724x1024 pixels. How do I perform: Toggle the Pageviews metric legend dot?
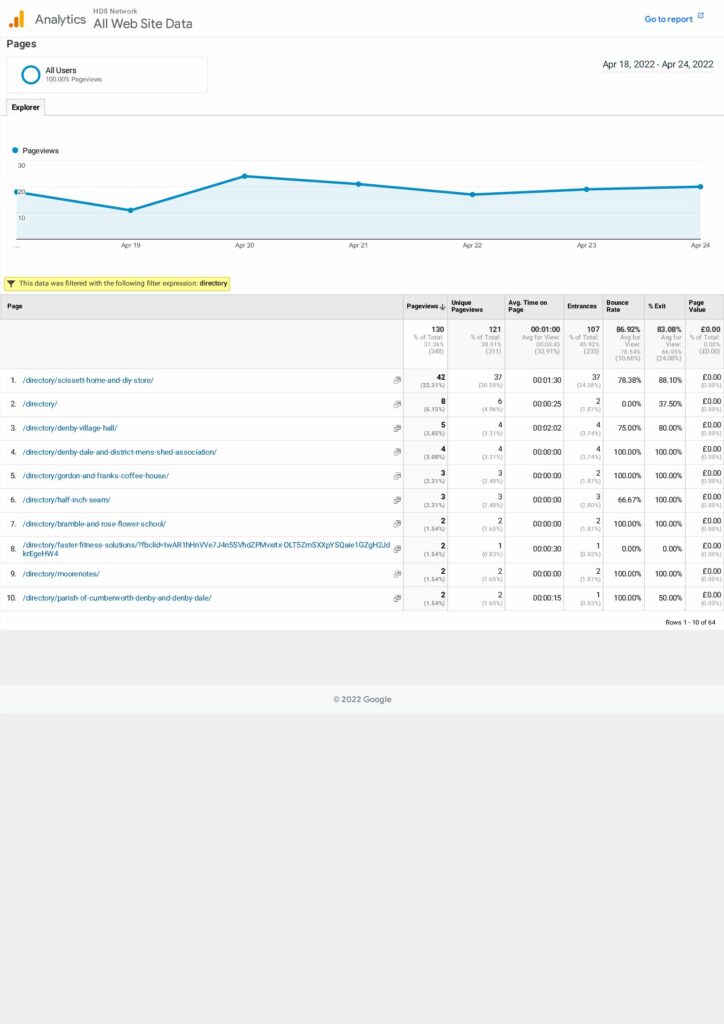(x=15, y=150)
